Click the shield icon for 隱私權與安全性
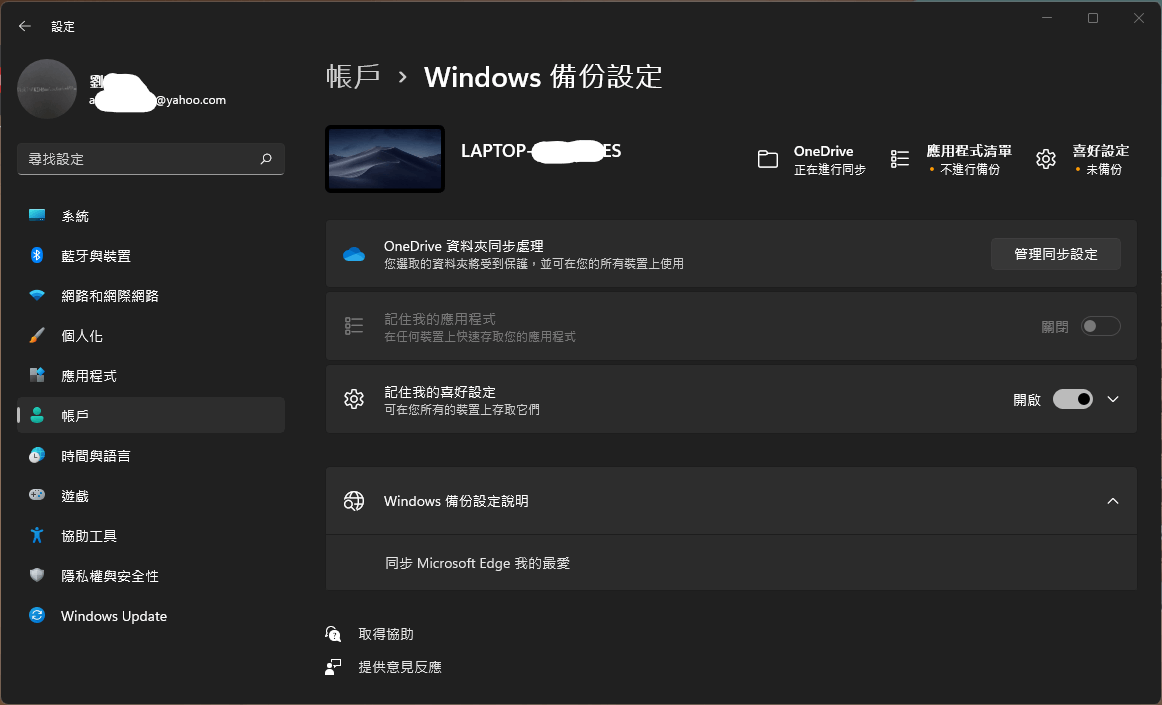1162x705 pixels. [x=37, y=575]
